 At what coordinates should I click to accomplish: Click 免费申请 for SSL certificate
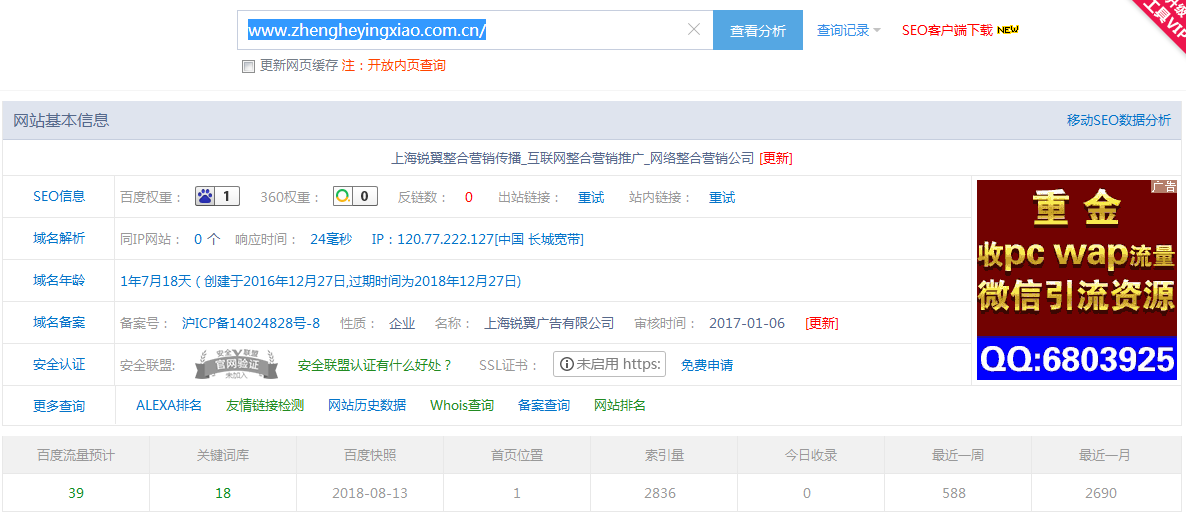pyautogui.click(x=707, y=365)
